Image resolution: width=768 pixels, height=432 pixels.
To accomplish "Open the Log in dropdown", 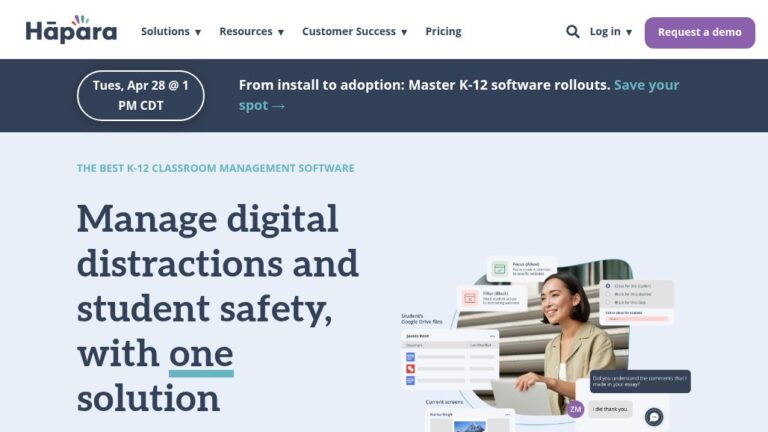I will click(x=611, y=32).
